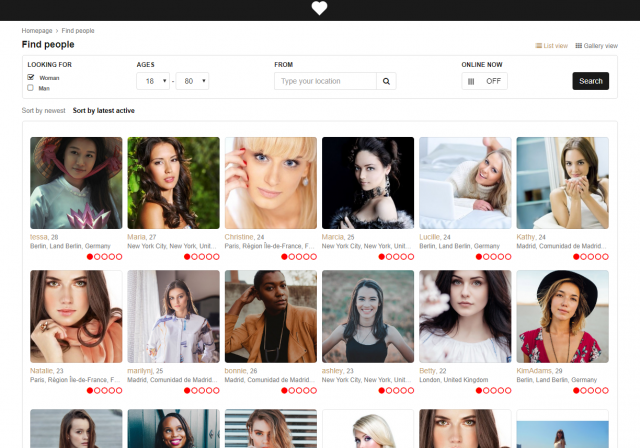Open Kathy's profile photo
The image size is (640, 448).
562,183
